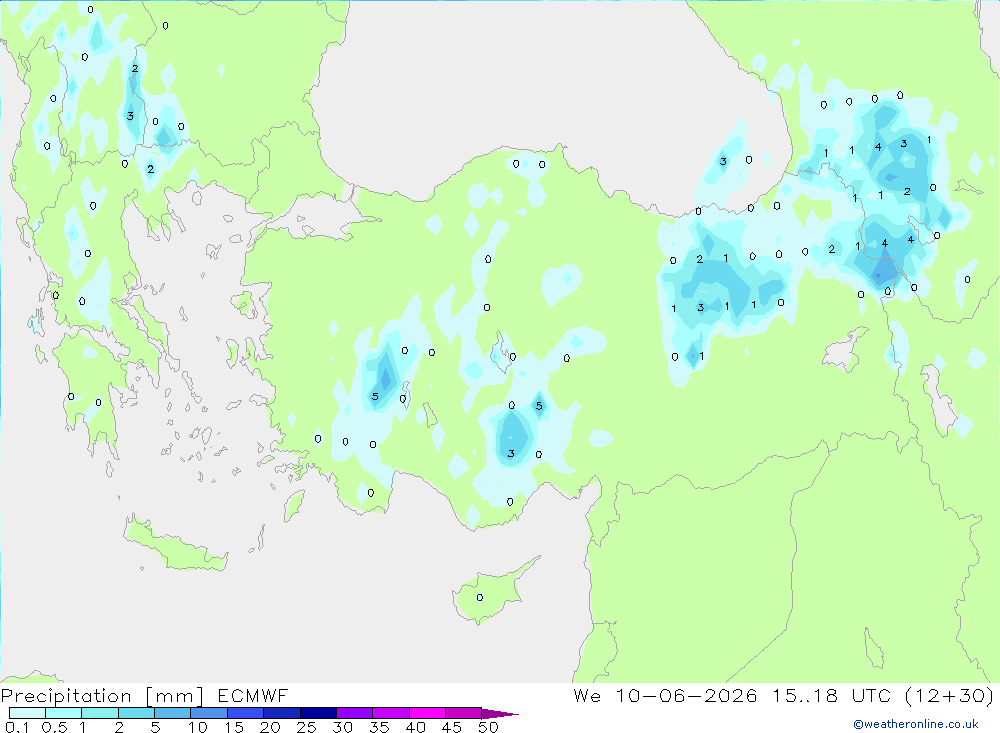Viewport: 1000px width, 733px height.
Task: Click the "Precipitation [mm]" title text
Action: [102, 696]
